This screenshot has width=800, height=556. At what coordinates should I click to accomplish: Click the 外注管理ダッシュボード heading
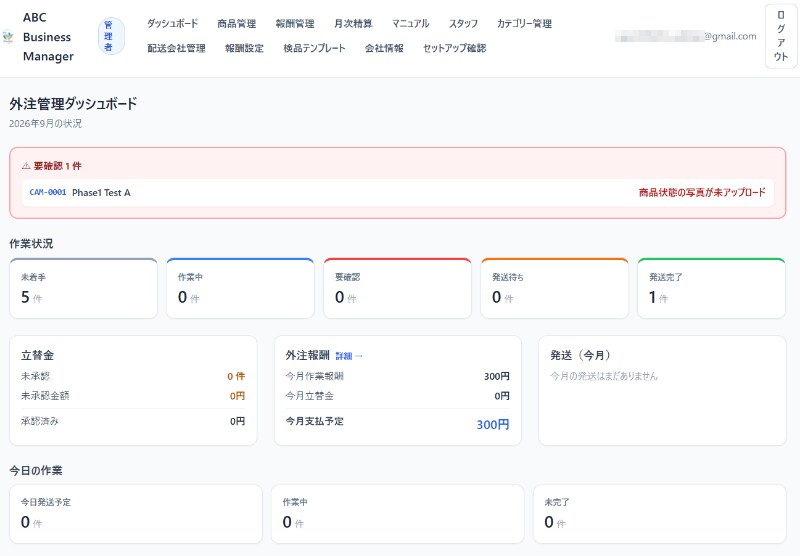point(73,104)
